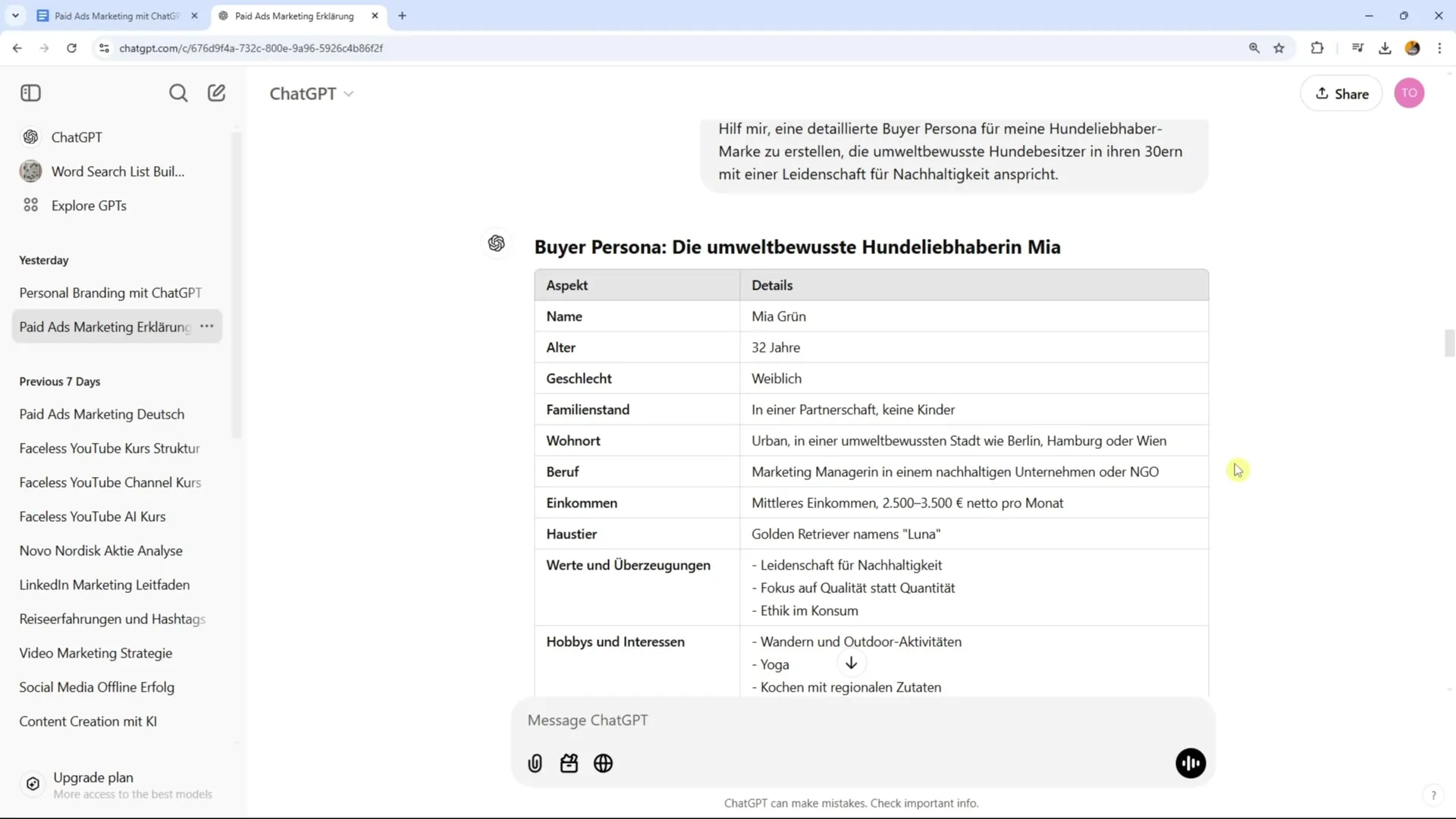
Task: Click the browser forward arrow
Action: point(44,48)
